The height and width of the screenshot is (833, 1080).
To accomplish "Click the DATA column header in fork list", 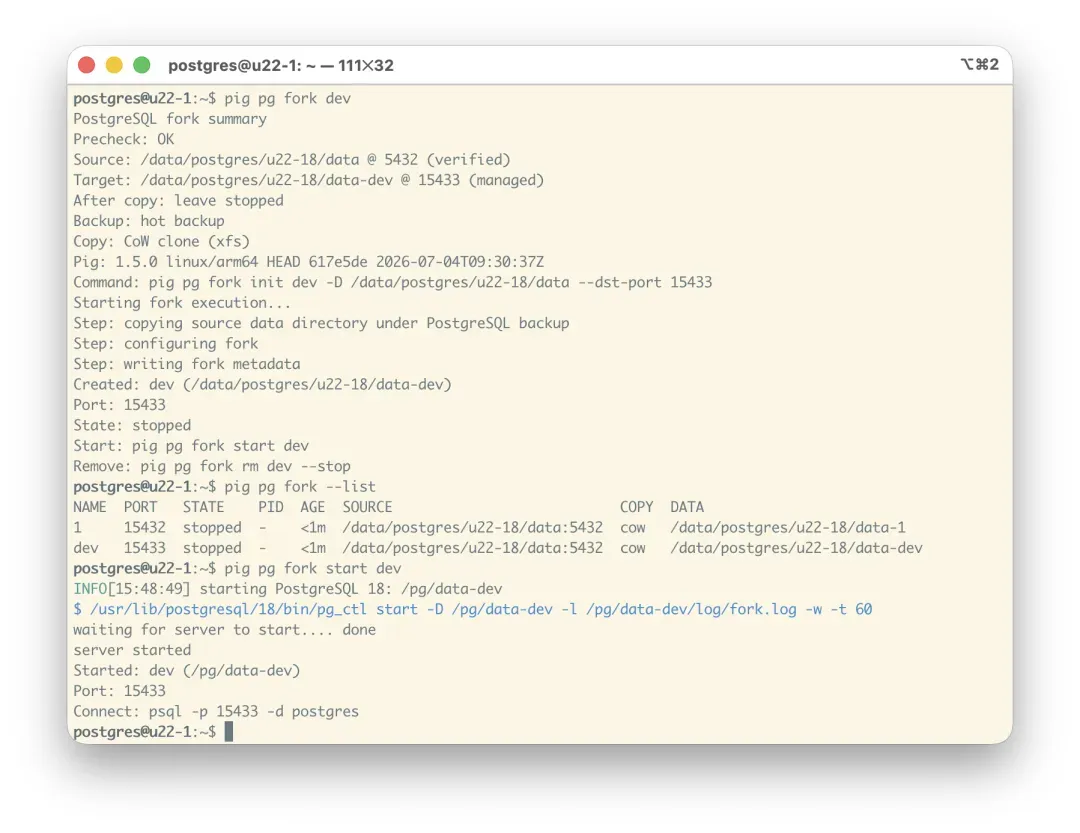I will (687, 507).
